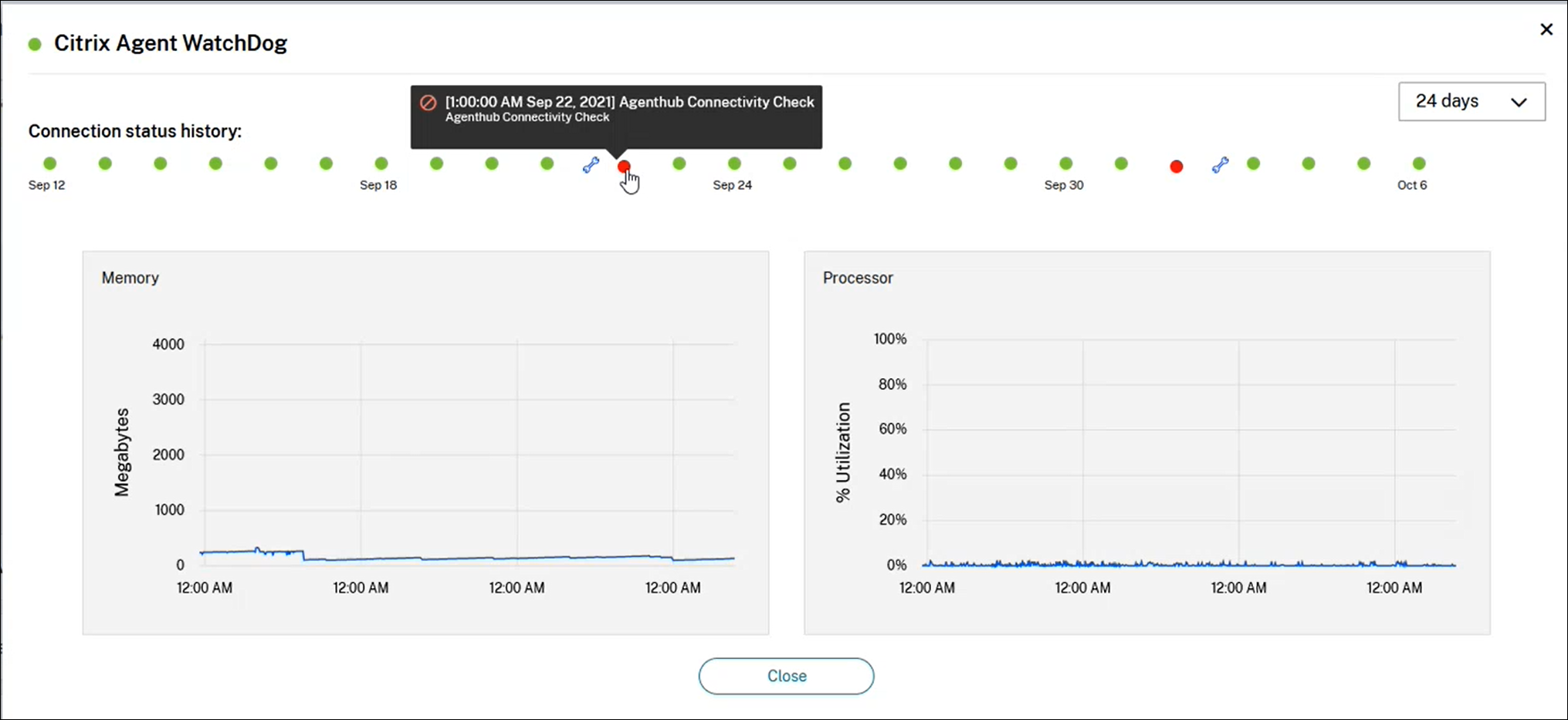The height and width of the screenshot is (720, 1568).
Task: Select the green status dot above Sep 30
Action: point(1065,164)
